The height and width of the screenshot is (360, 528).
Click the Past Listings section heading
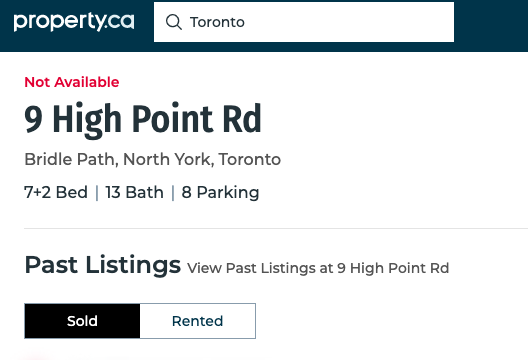(x=103, y=265)
